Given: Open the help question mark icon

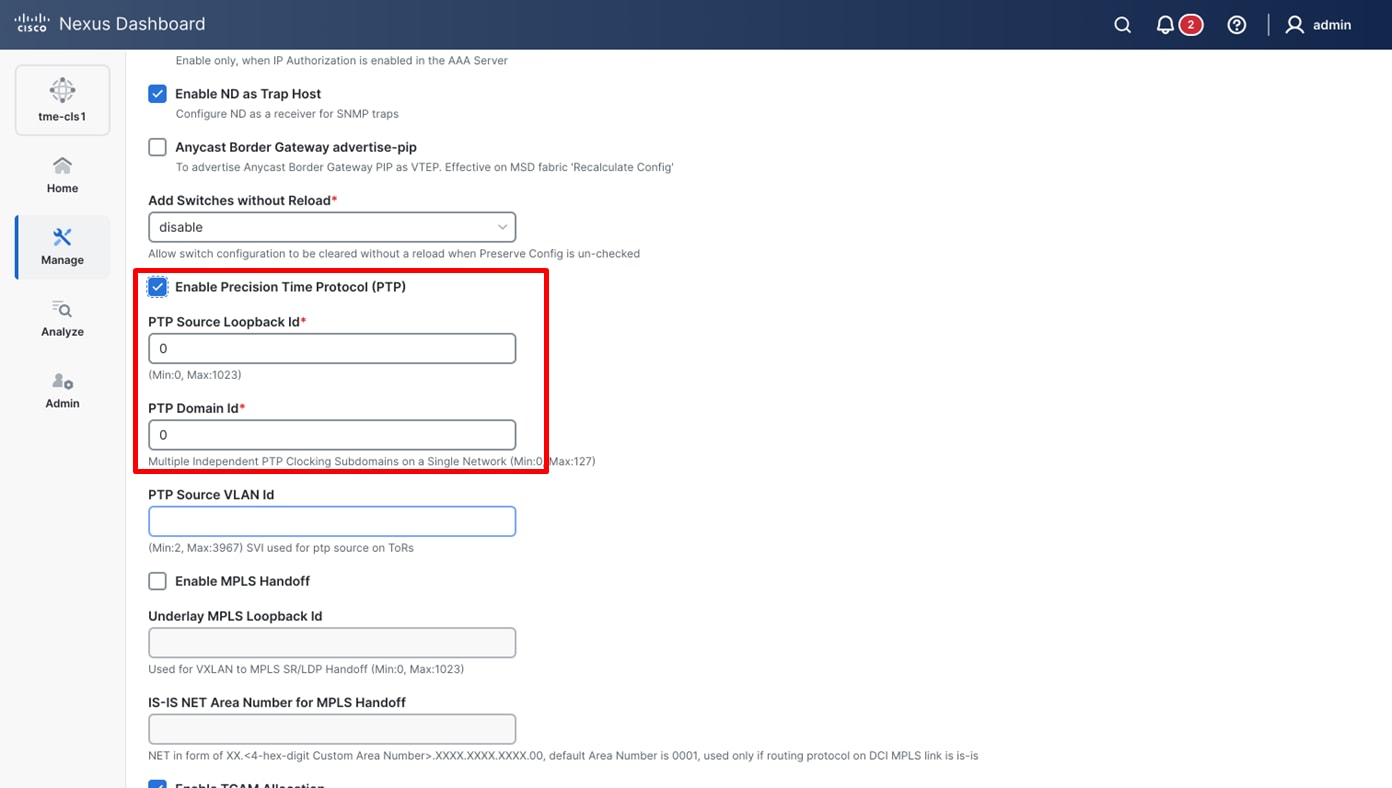Looking at the screenshot, I should 1237,25.
